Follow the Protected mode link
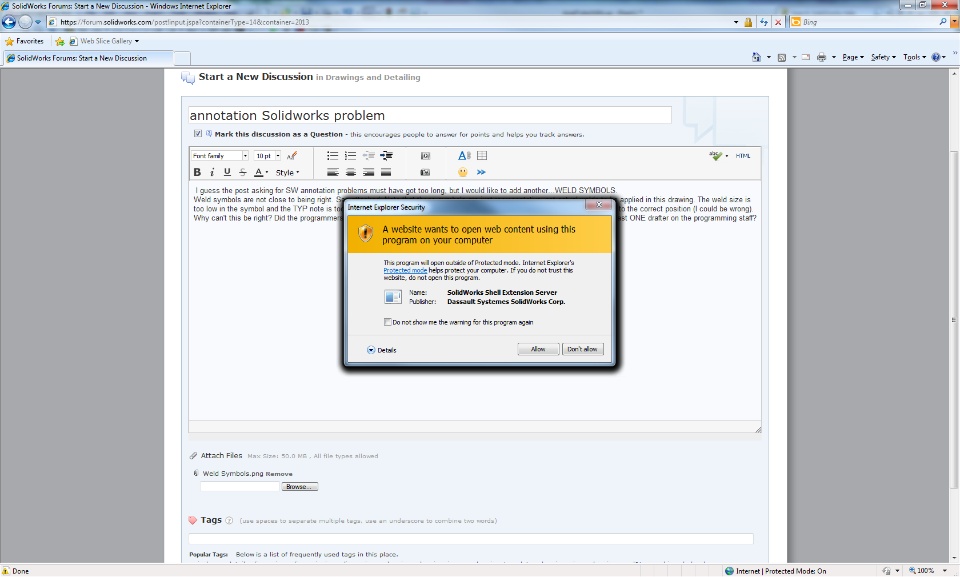Image resolution: width=960 pixels, height=577 pixels. point(405,270)
